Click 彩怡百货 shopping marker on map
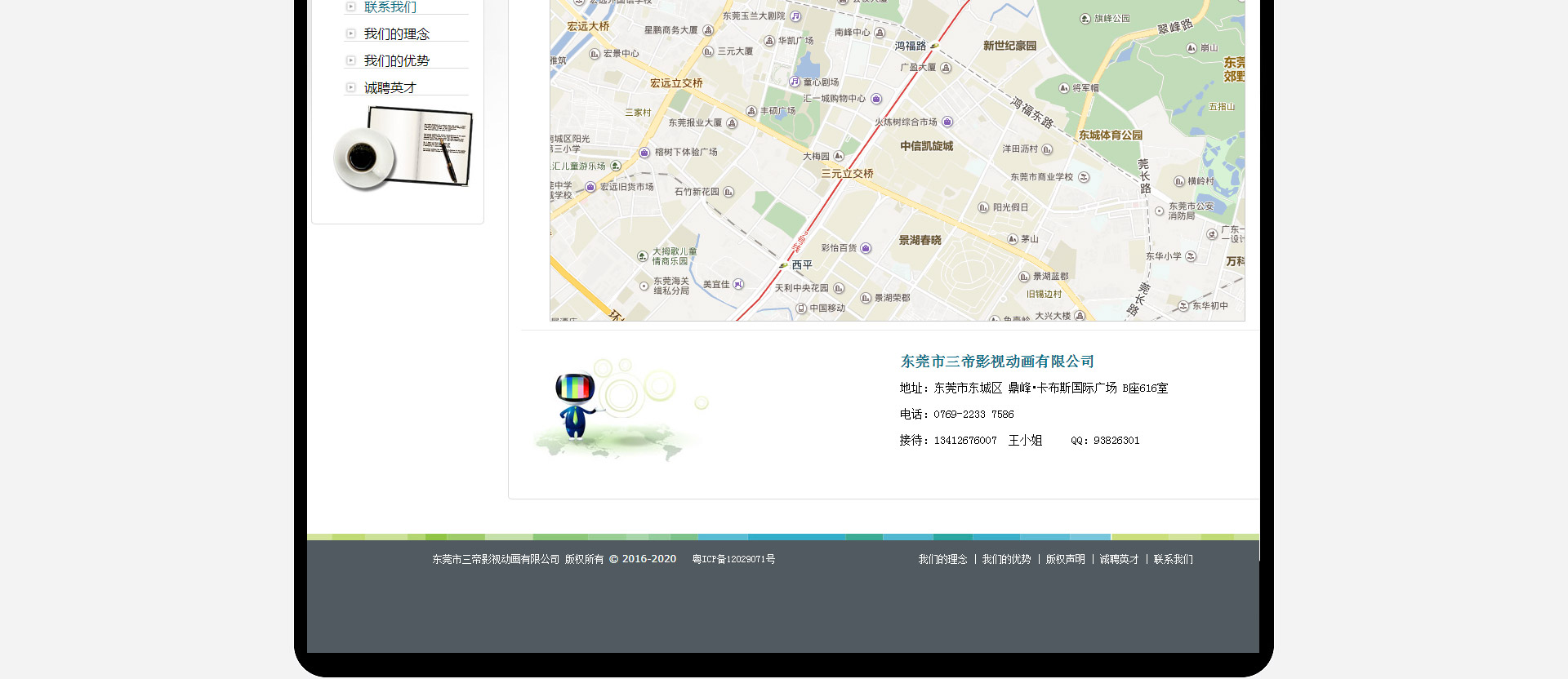 [866, 248]
